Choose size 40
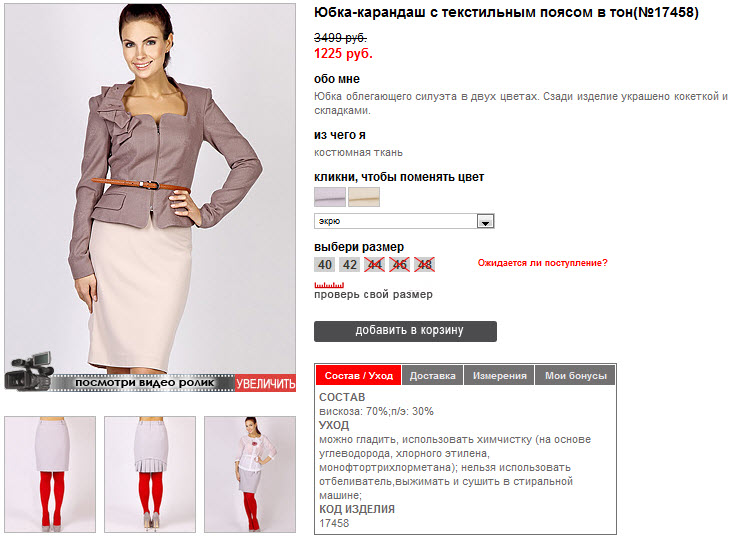 tap(325, 265)
